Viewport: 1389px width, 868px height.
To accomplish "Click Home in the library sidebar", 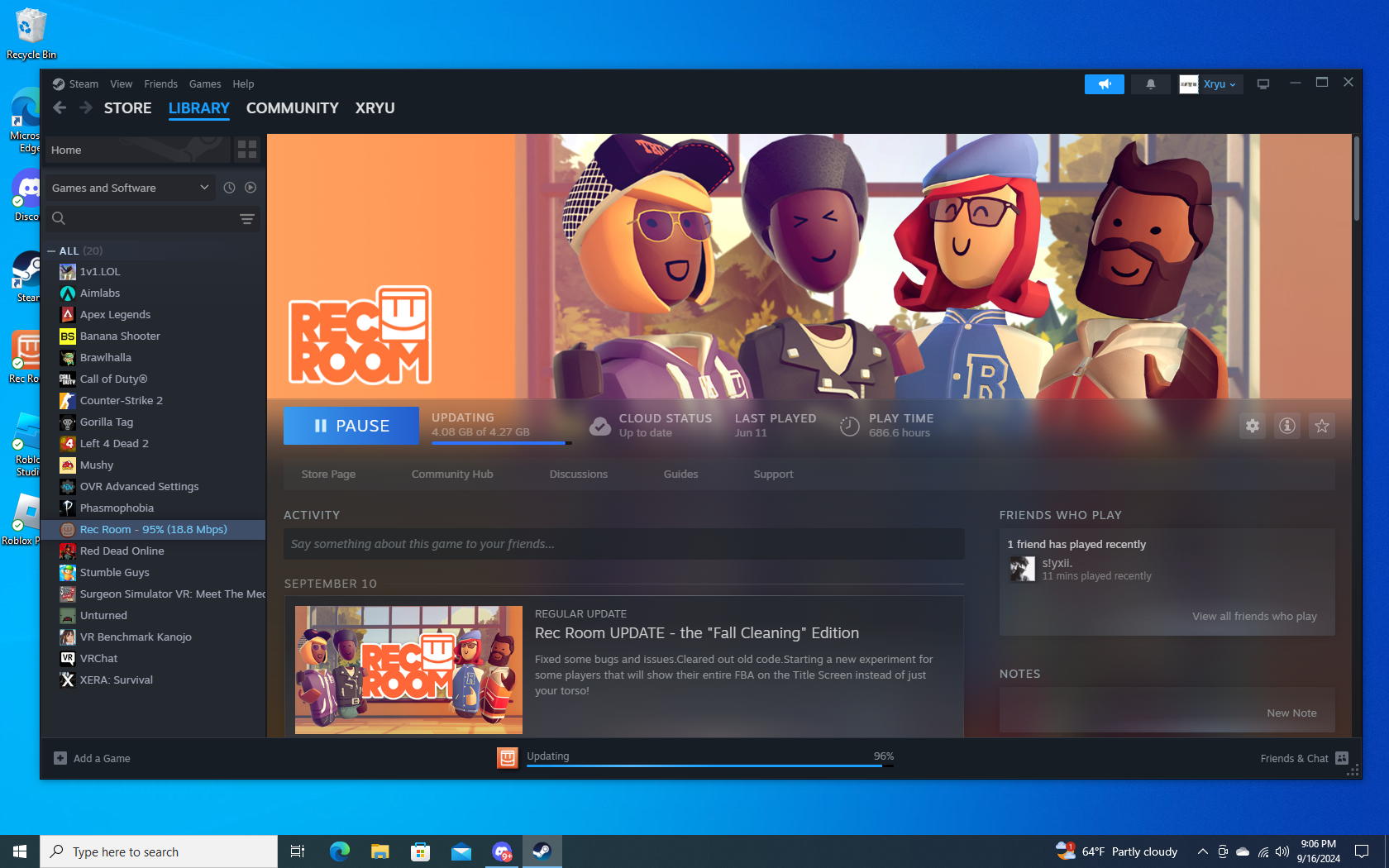I will 137,150.
